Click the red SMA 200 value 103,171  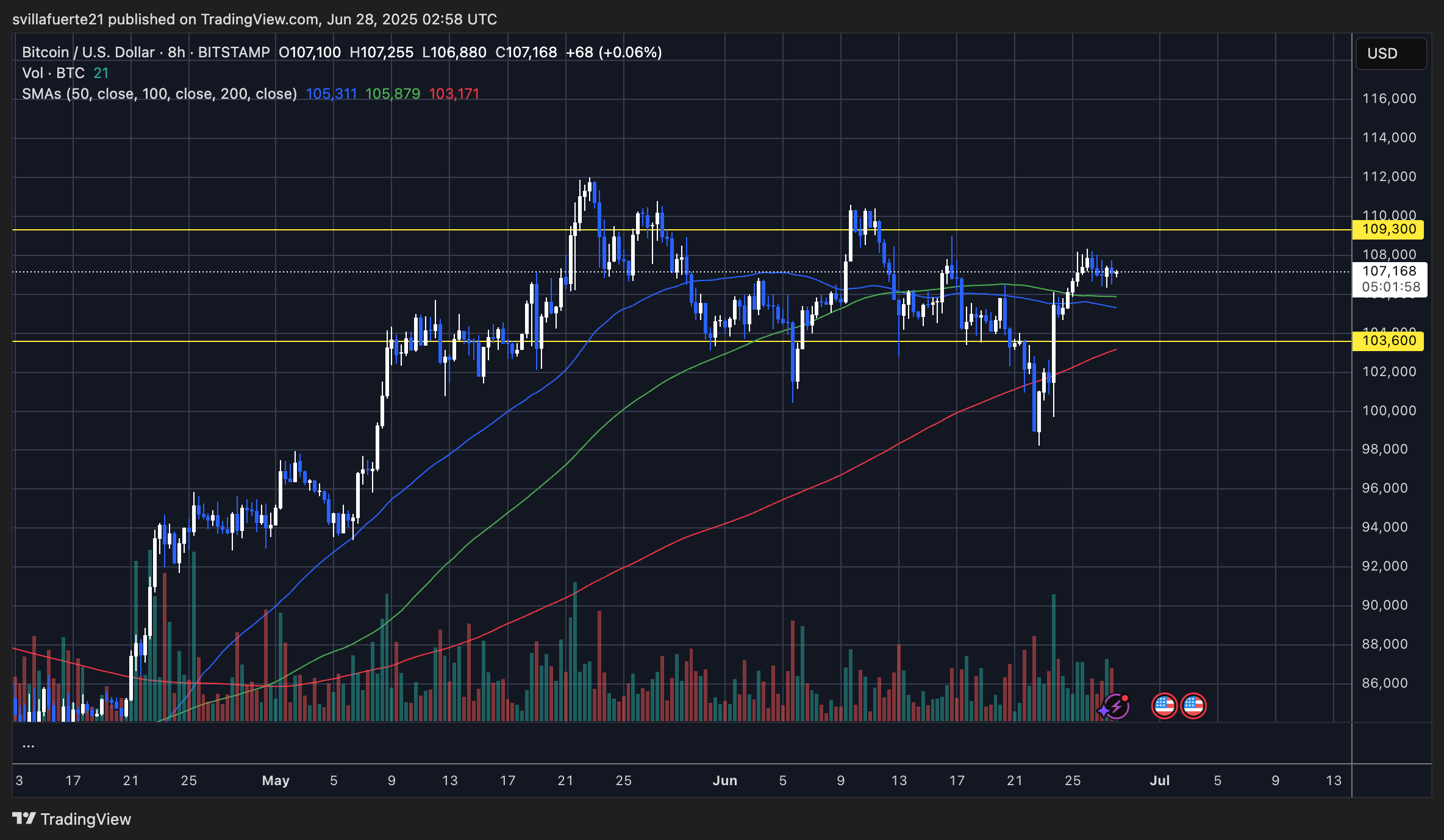pyautogui.click(x=454, y=94)
